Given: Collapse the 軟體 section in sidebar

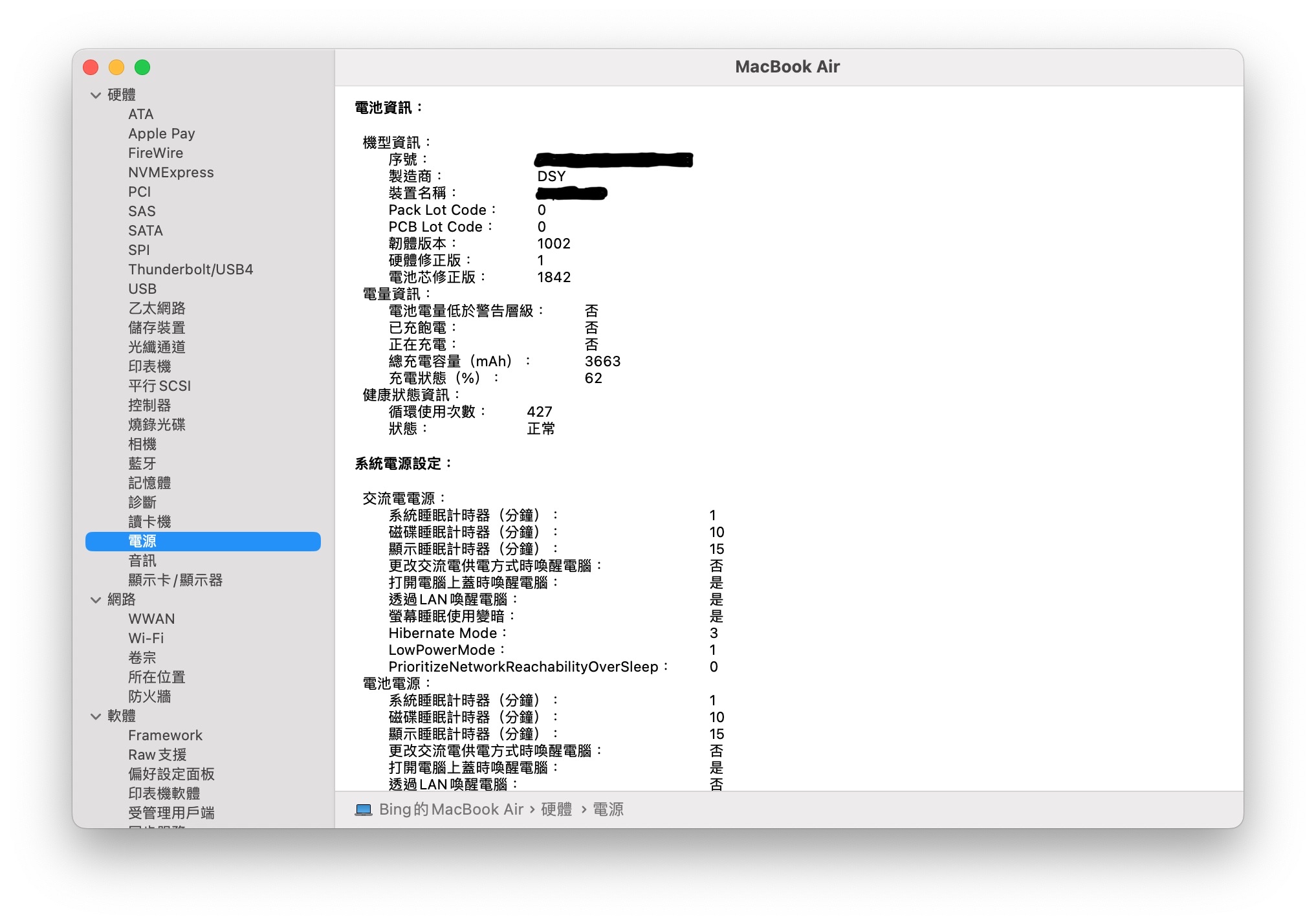Looking at the screenshot, I should pyautogui.click(x=96, y=716).
